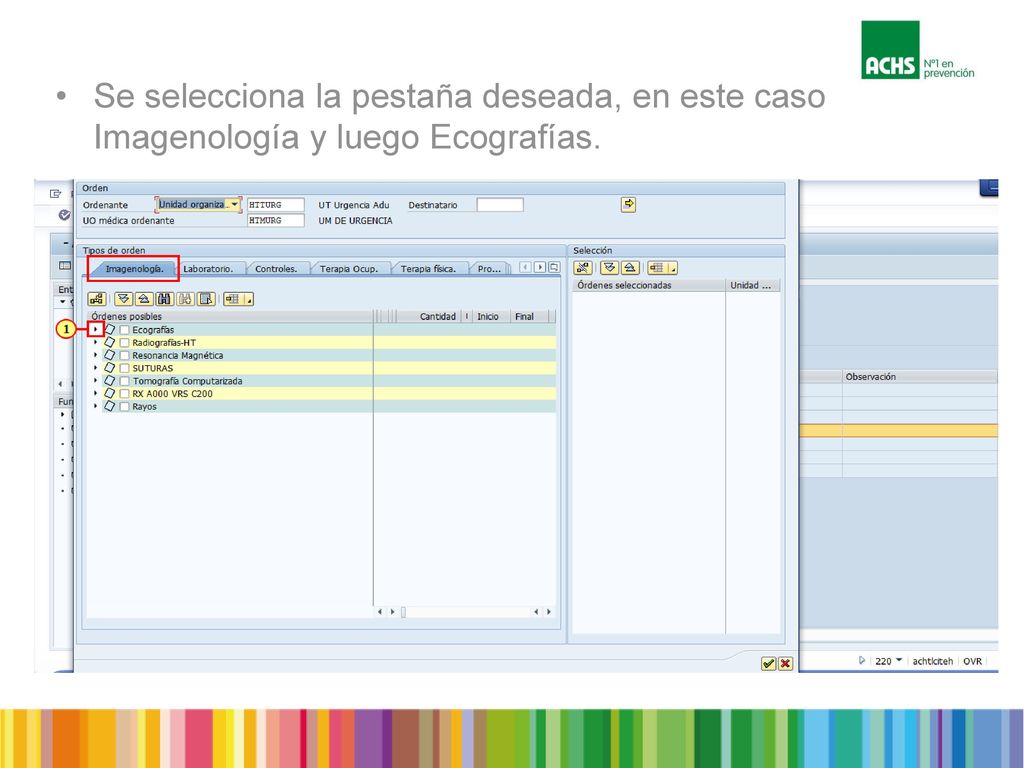Expand the RX A000 VRS C200 node
1024x768 pixels.
click(96, 393)
